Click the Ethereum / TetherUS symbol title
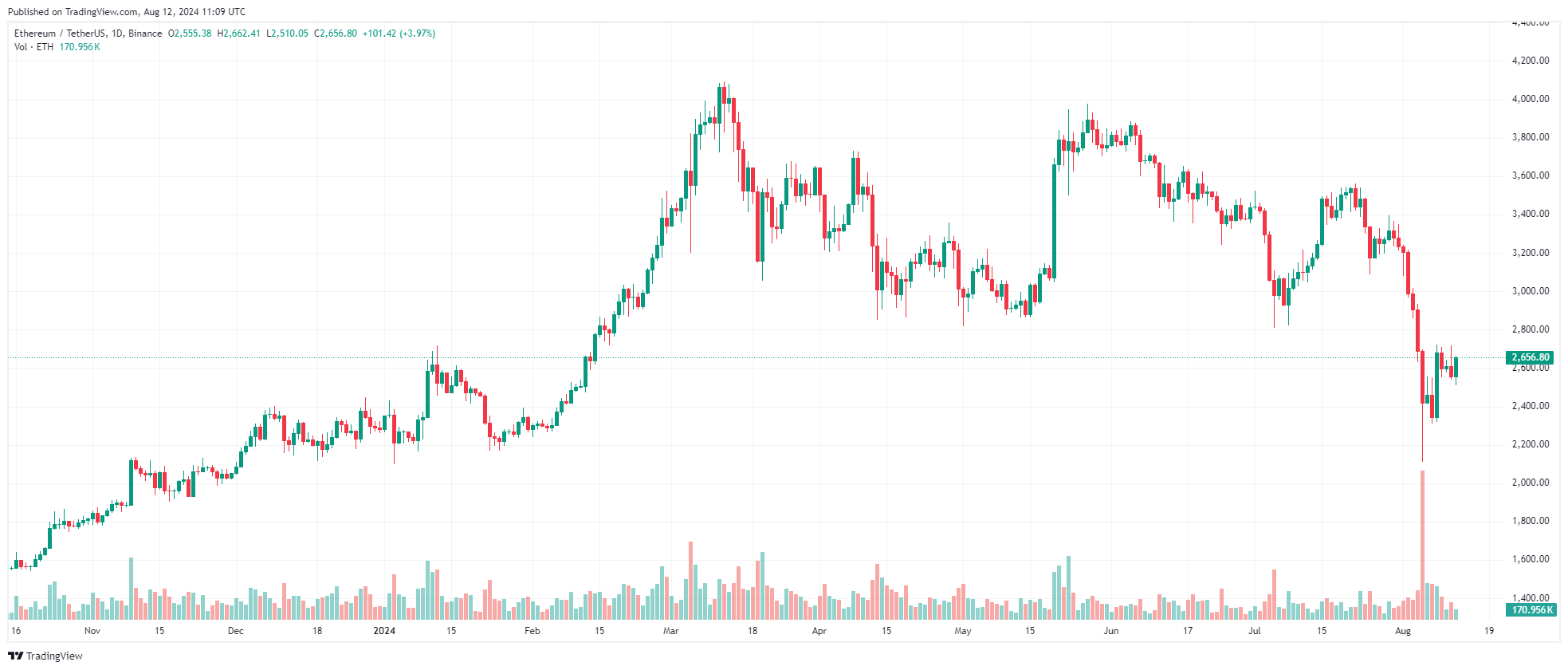1568x670 pixels. tap(60, 33)
